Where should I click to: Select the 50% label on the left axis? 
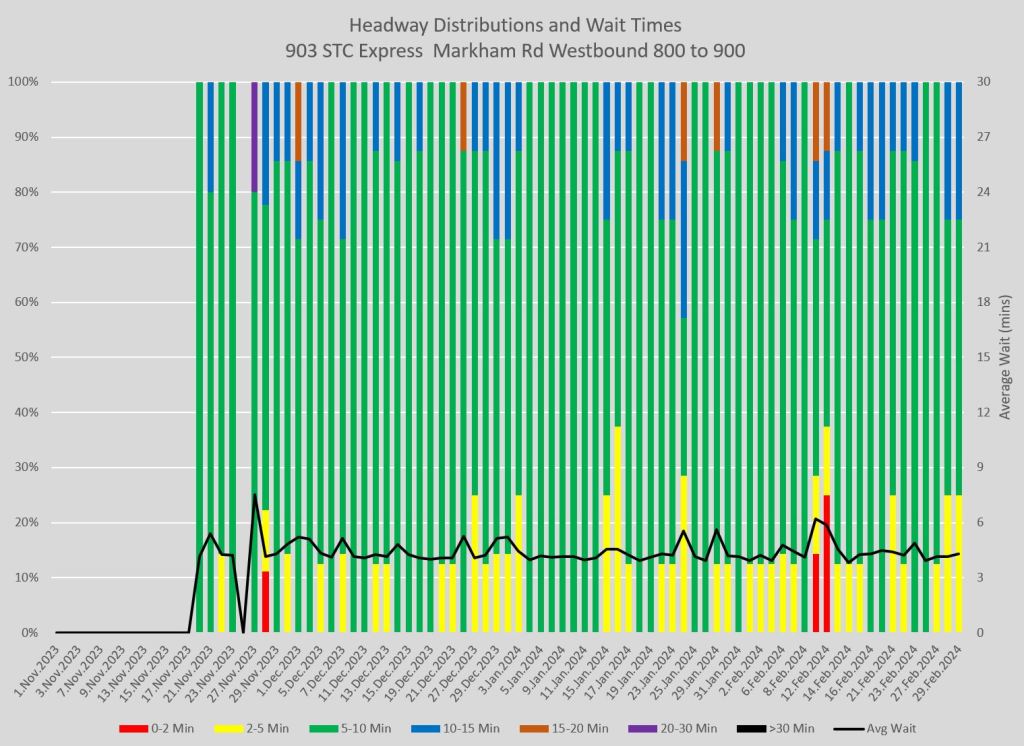26,357
